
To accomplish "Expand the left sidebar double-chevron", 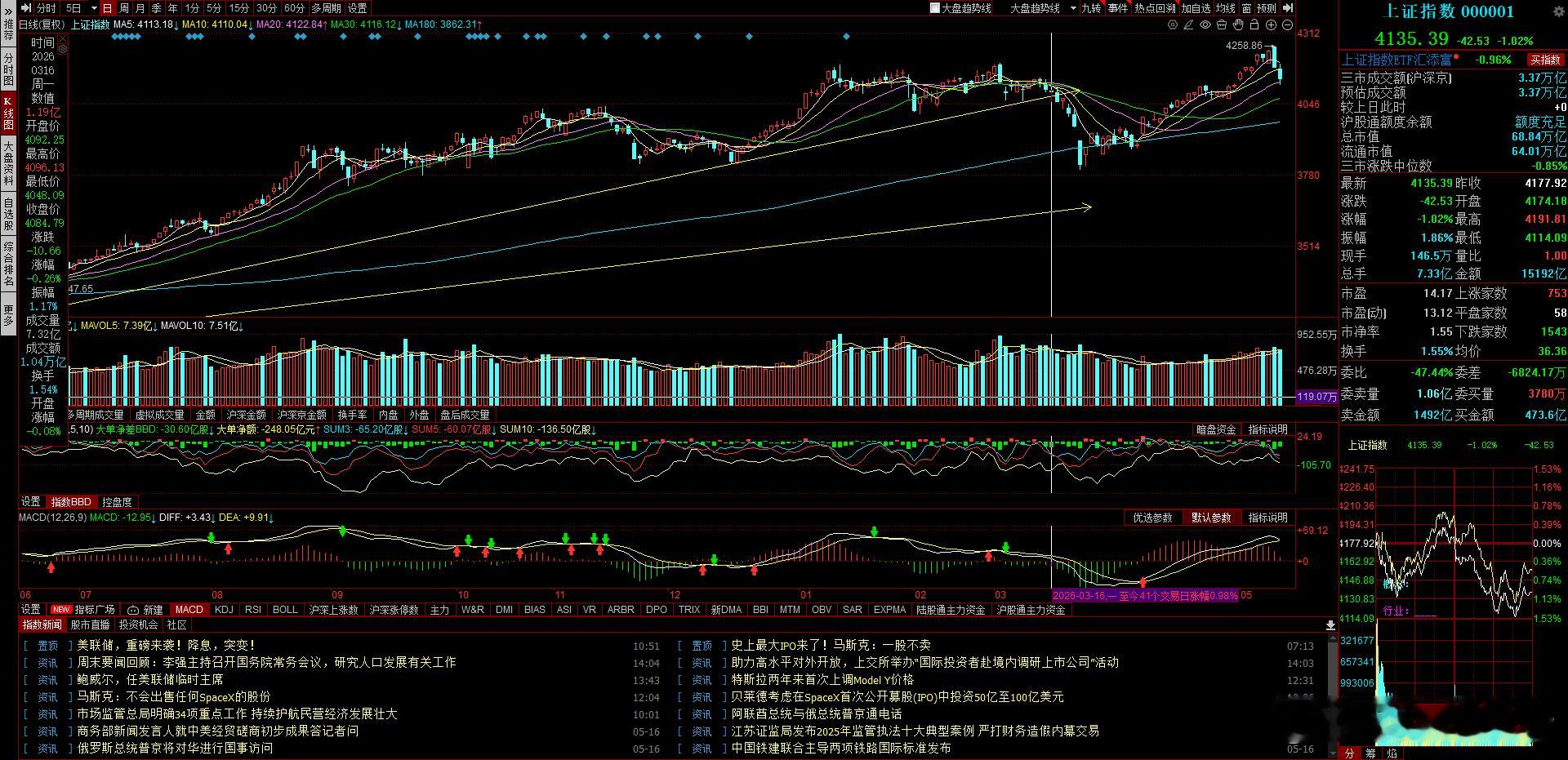I will coord(8,11).
